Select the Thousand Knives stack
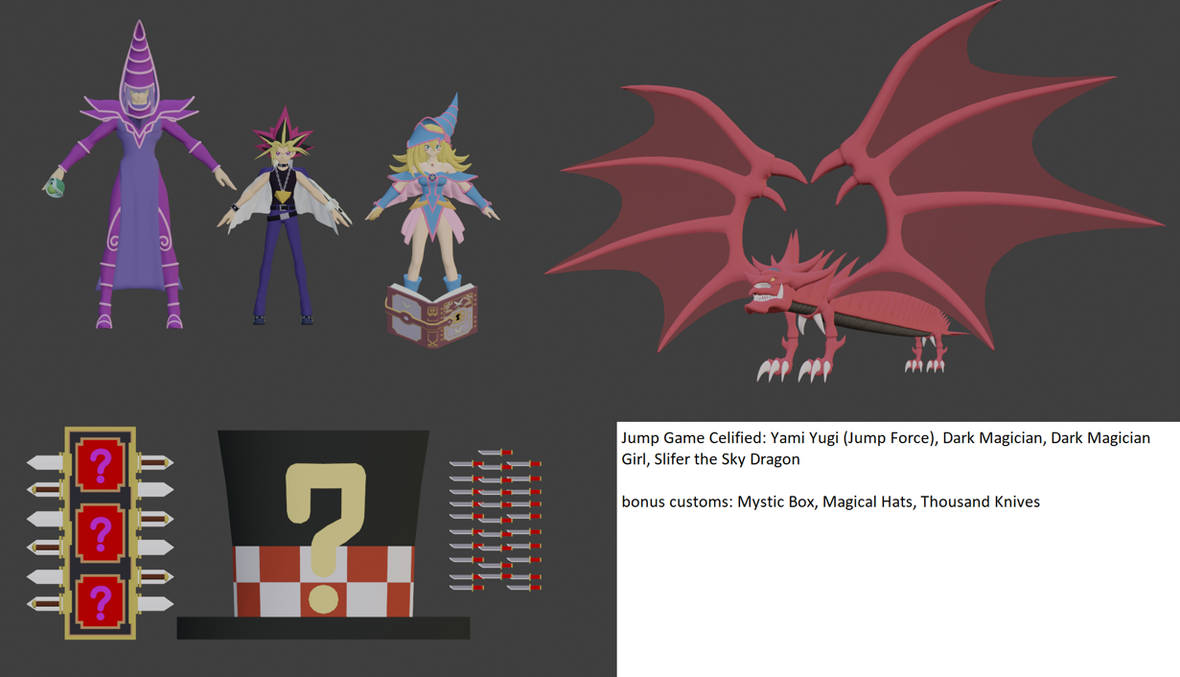1180x677 pixels. click(497, 520)
